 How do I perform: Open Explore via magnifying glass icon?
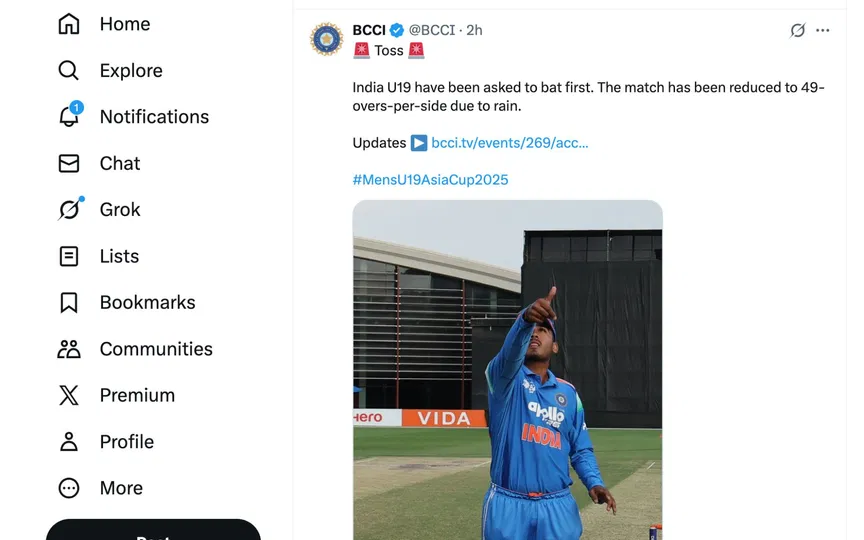point(68,70)
